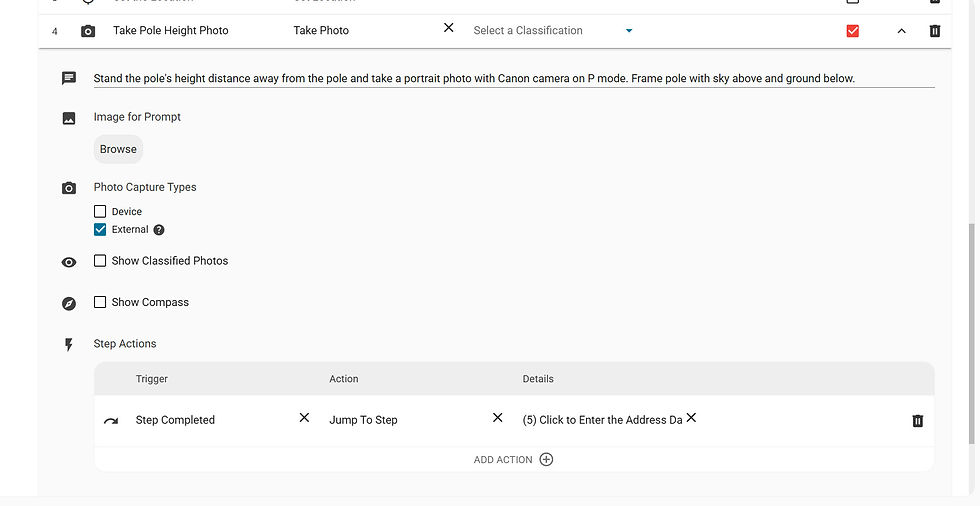The width and height of the screenshot is (980, 506).
Task: Disable the External capture type
Action: [100, 229]
